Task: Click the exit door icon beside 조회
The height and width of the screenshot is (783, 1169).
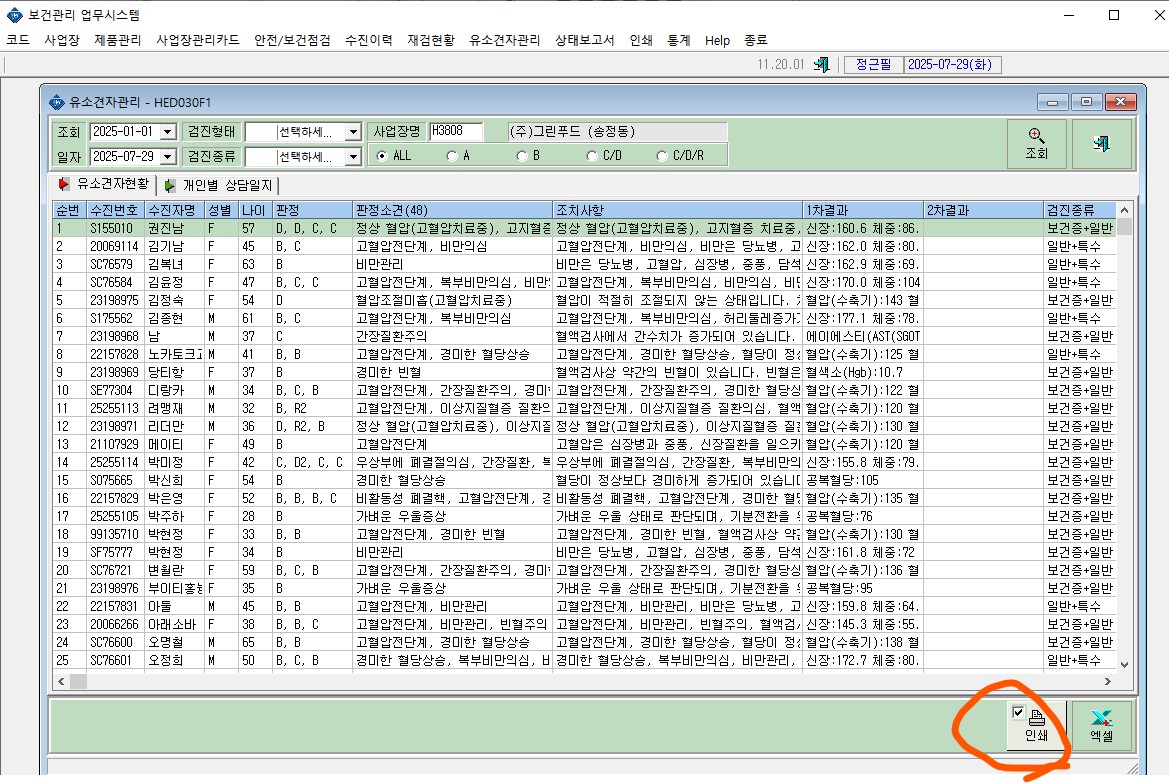Action: click(1102, 143)
